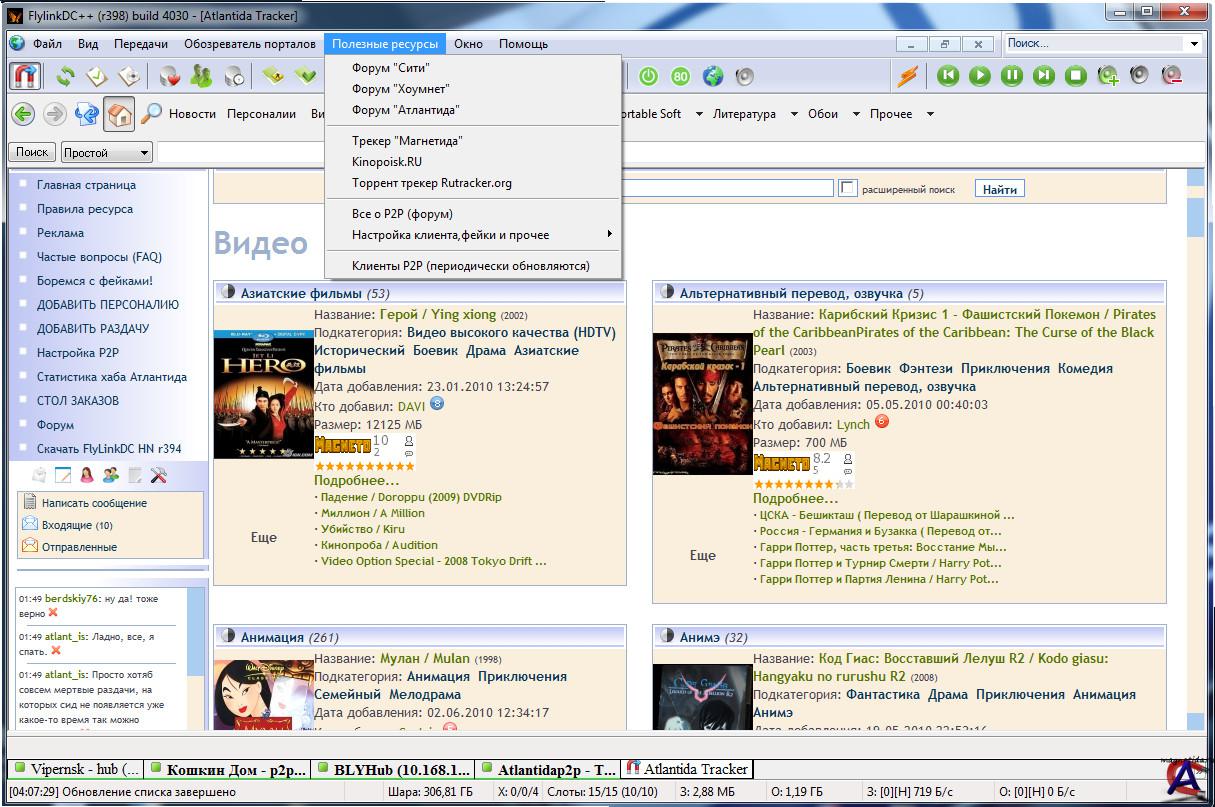Switch to the 'Vipernsk - hub' tab
Viewport: 1215px width, 807px height.
[x=77, y=769]
